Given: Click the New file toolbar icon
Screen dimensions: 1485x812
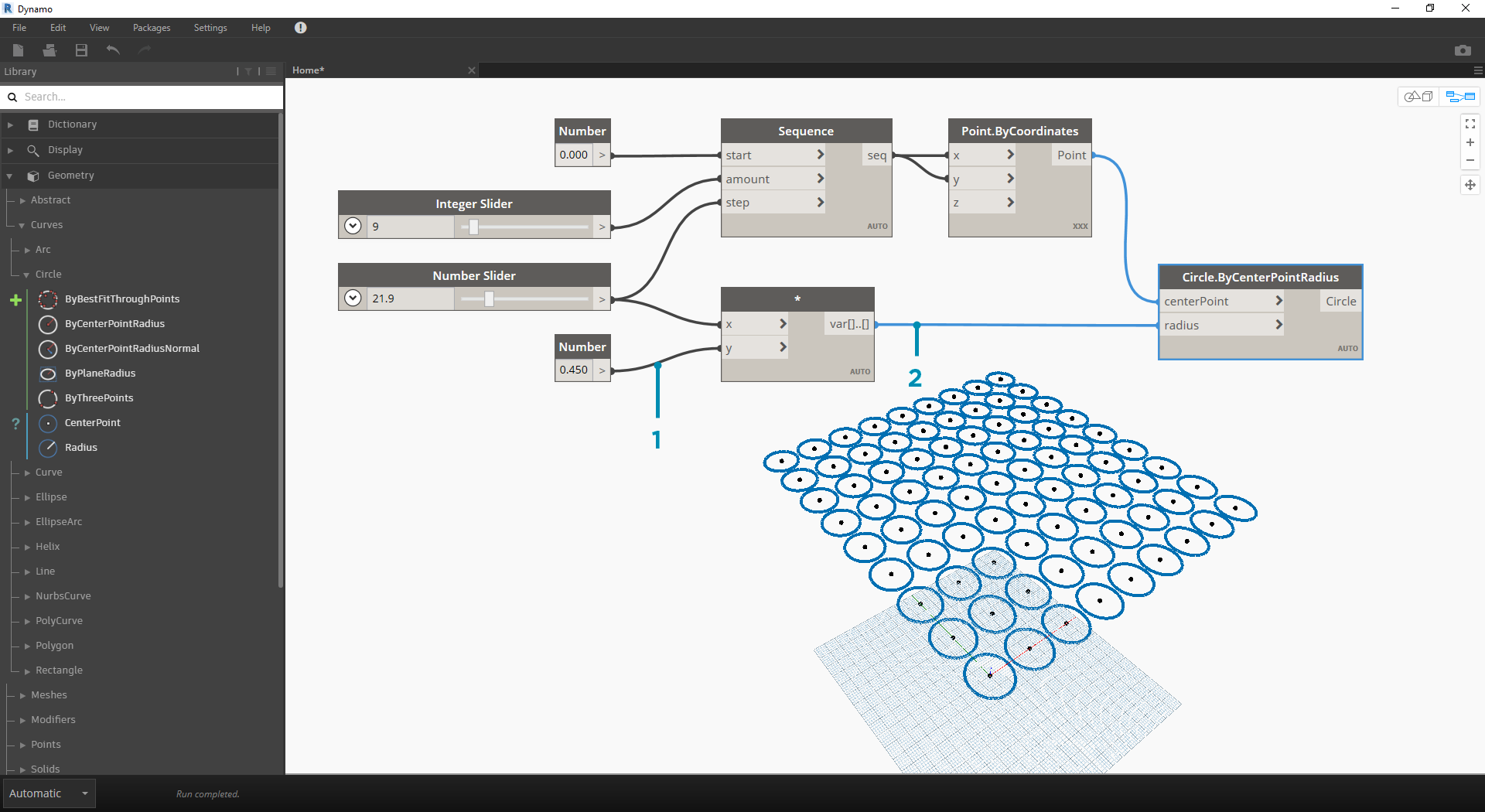Looking at the screenshot, I should [x=19, y=50].
